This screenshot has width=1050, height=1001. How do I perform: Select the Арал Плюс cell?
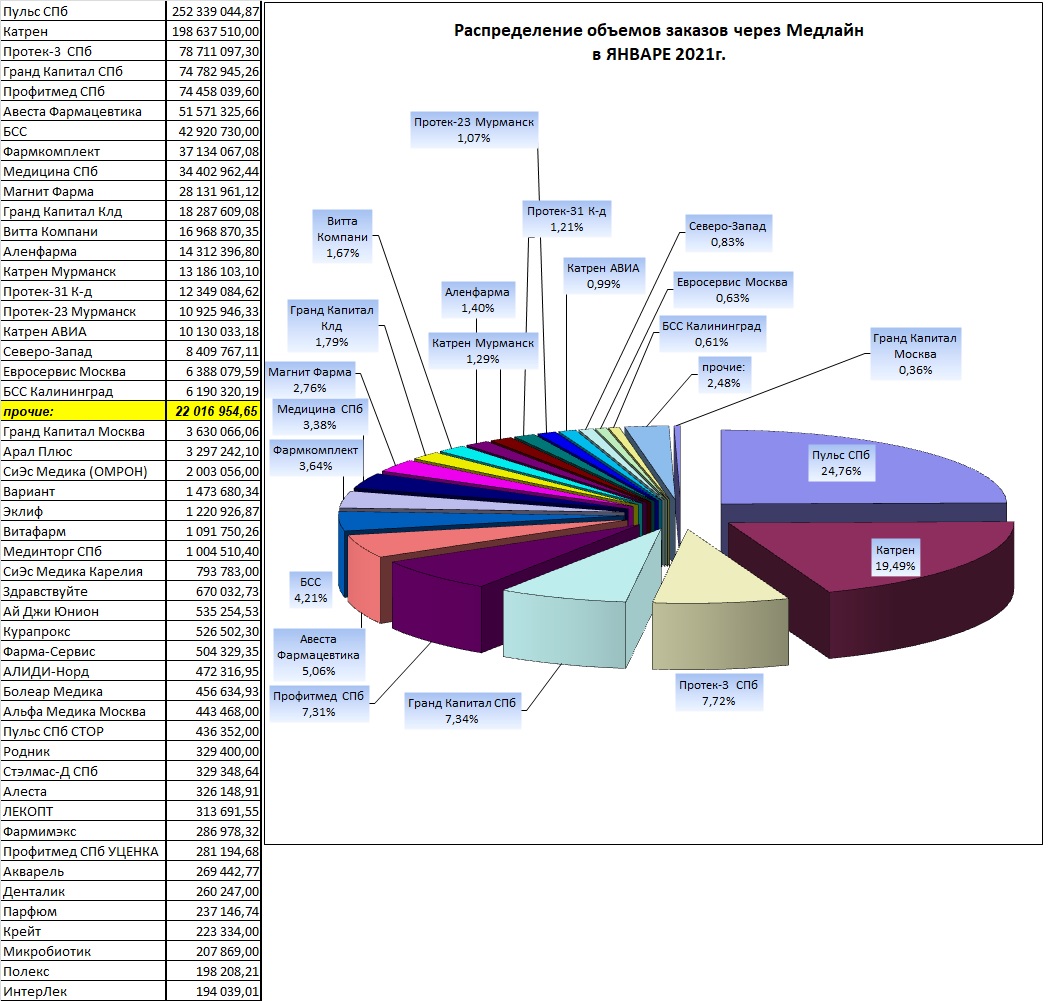pyautogui.click(x=83, y=452)
